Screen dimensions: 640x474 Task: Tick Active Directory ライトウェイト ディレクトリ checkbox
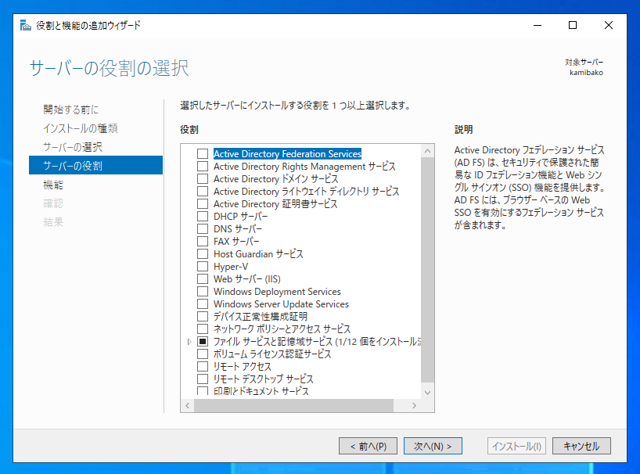coord(202,191)
